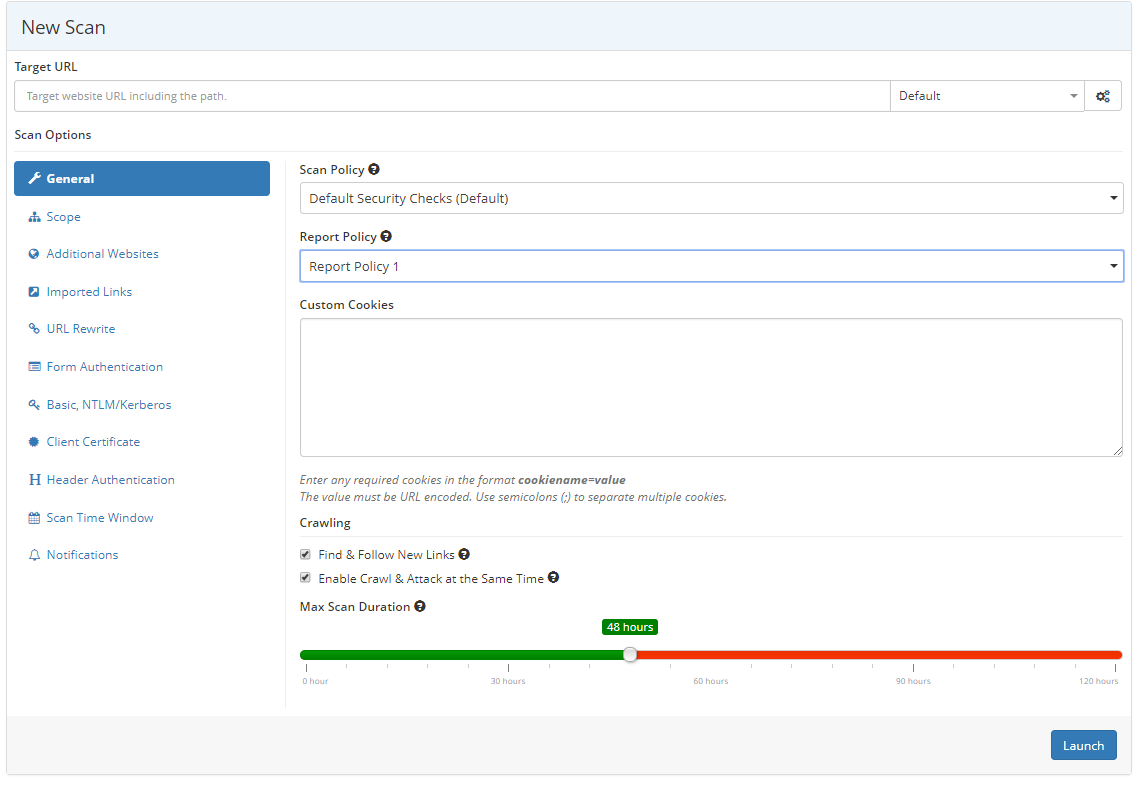The width and height of the screenshot is (1140, 798).
Task: Click the help icon beside Scan Policy
Action: [x=373, y=168]
